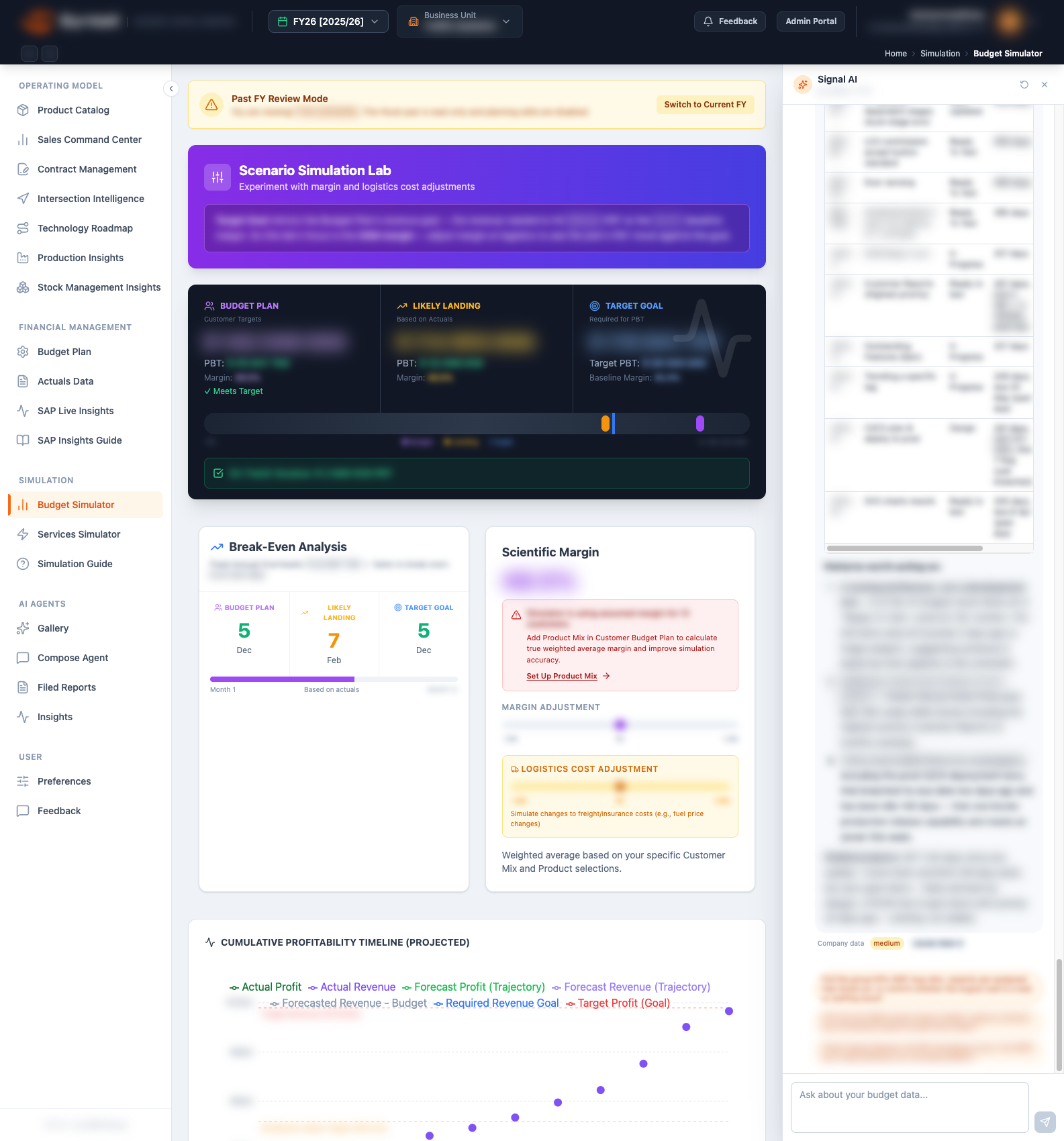Open Intersection Intelligence navigation icon
The height and width of the screenshot is (1141, 1064).
(23, 199)
